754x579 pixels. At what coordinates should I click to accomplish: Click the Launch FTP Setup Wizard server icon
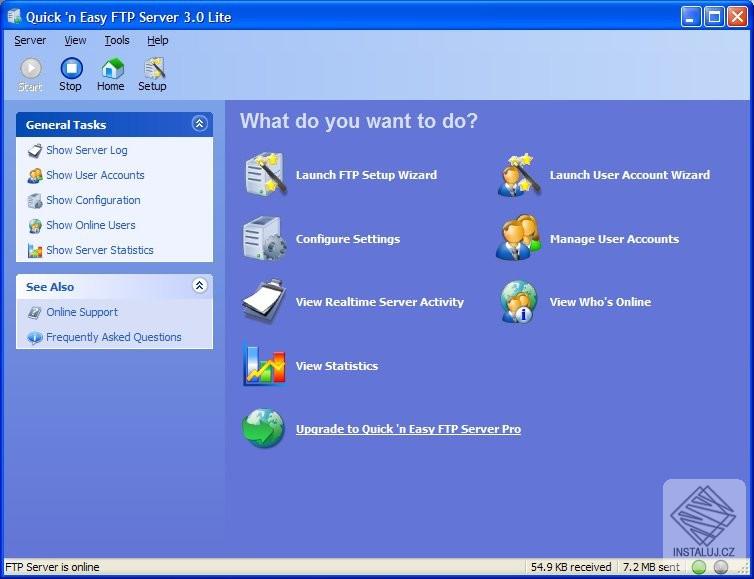pos(264,175)
